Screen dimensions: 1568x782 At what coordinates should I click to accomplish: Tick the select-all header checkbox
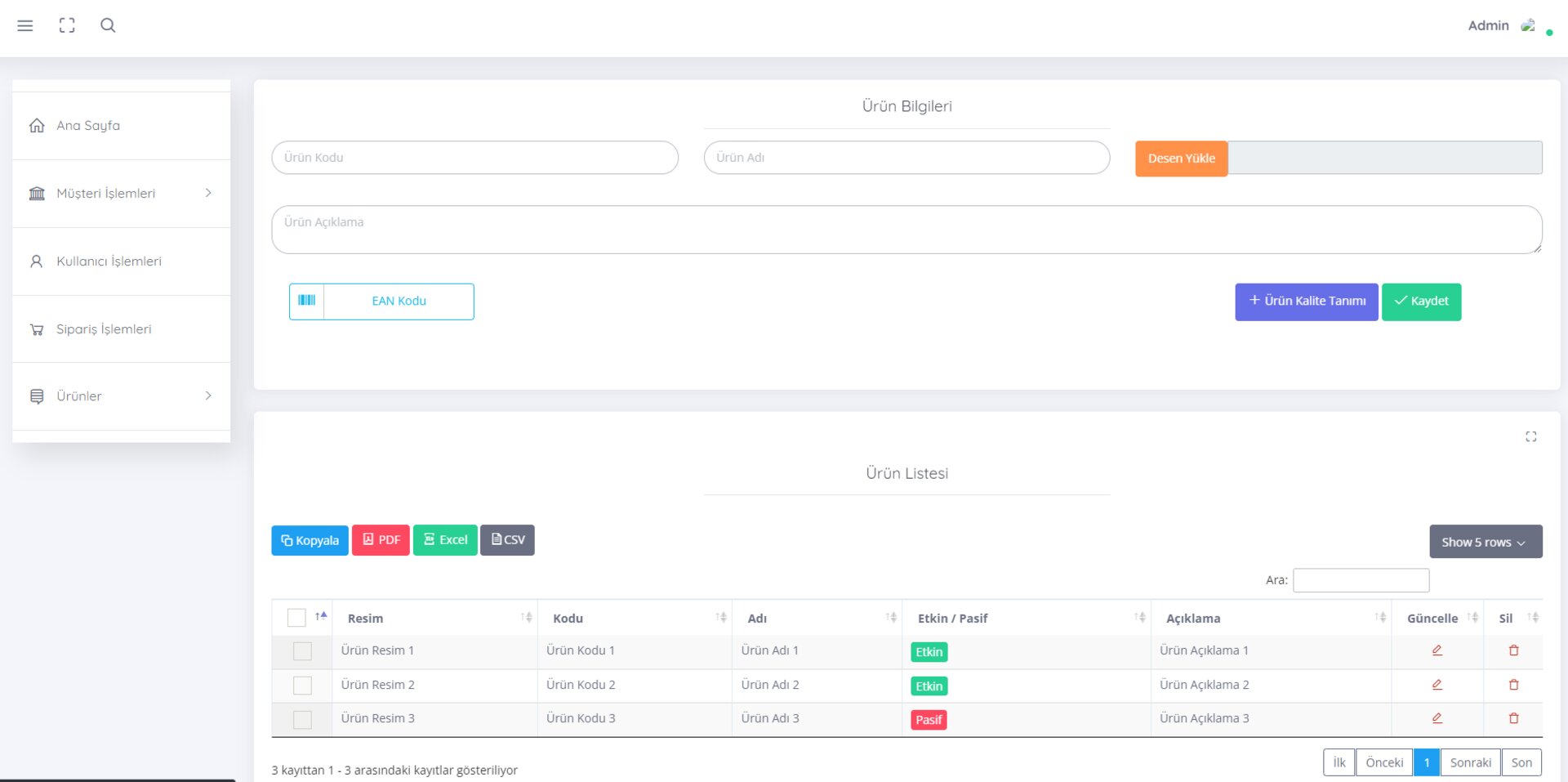click(x=296, y=618)
